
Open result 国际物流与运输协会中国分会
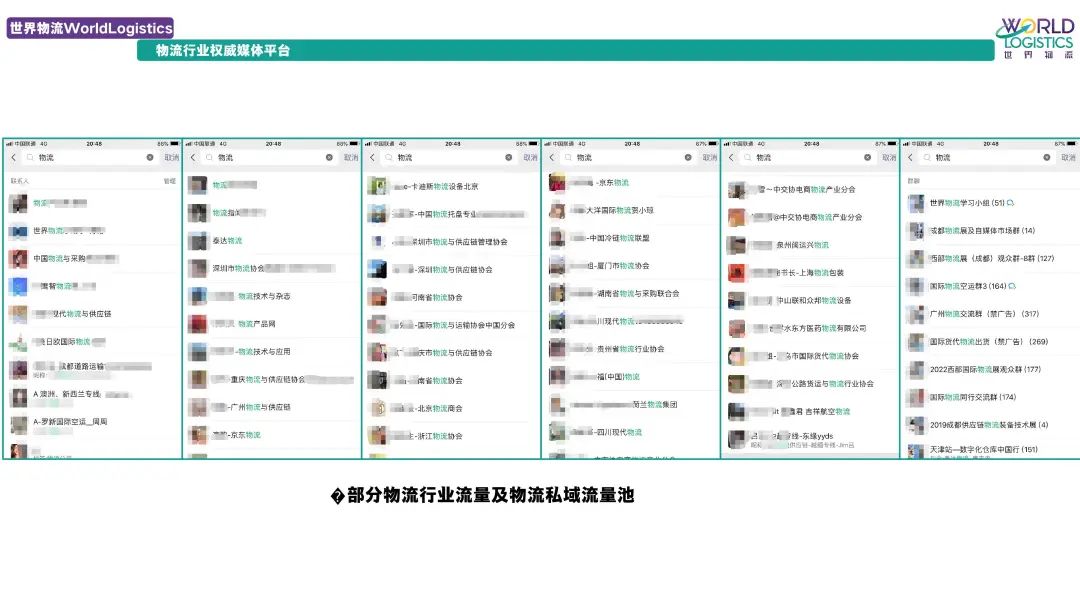point(451,325)
